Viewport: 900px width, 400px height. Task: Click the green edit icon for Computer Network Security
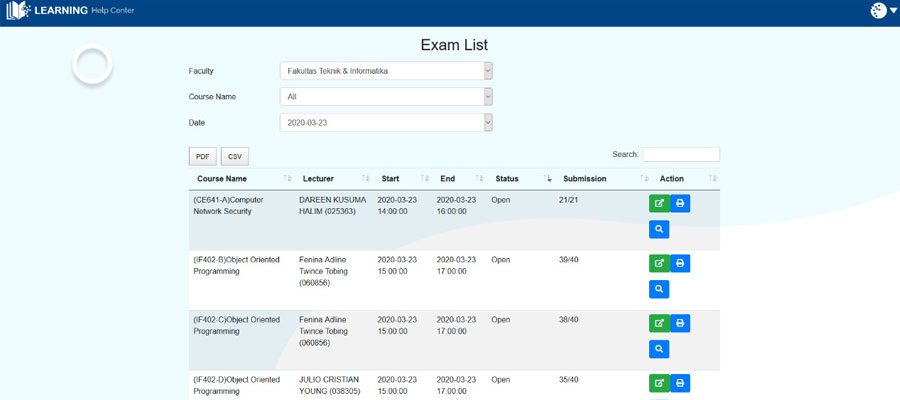tap(659, 204)
